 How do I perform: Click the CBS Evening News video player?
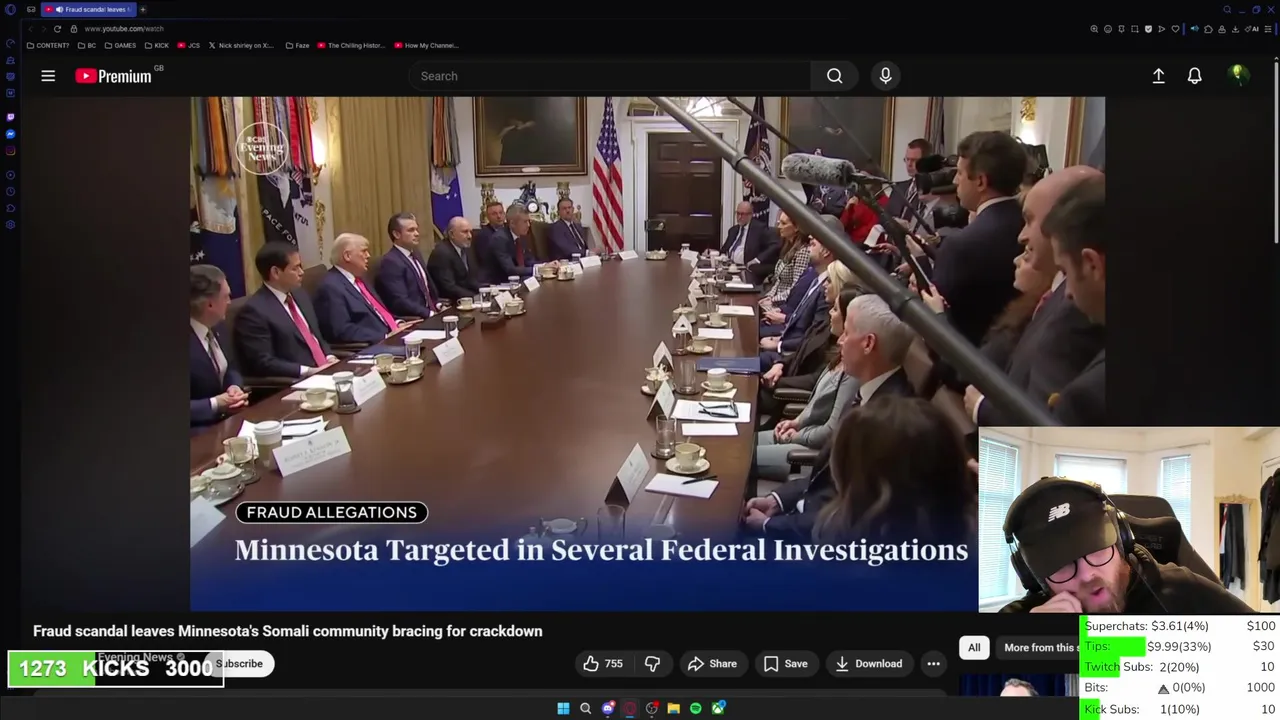pos(647,353)
